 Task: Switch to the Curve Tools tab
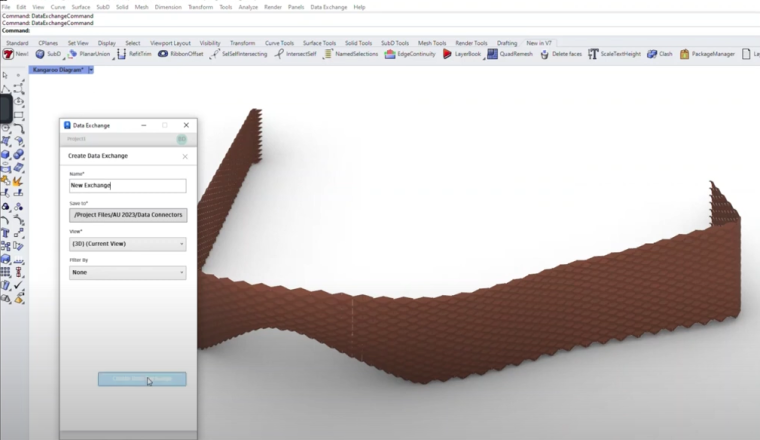[279, 43]
